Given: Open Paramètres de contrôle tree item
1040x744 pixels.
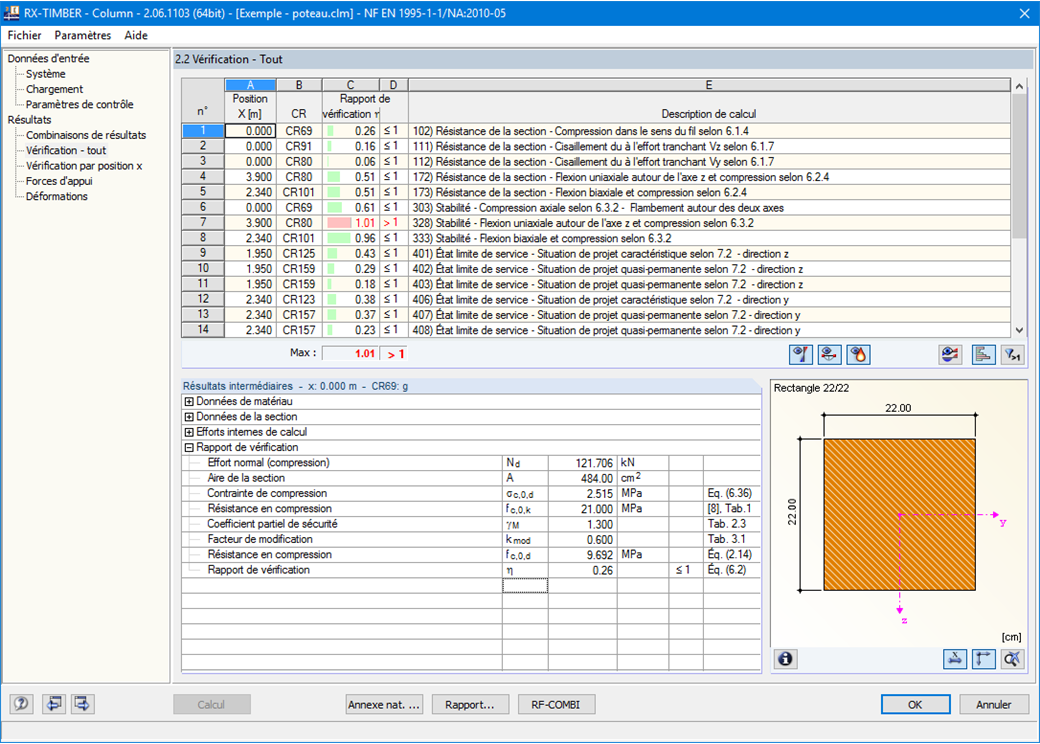Looking at the screenshot, I should click(x=80, y=104).
